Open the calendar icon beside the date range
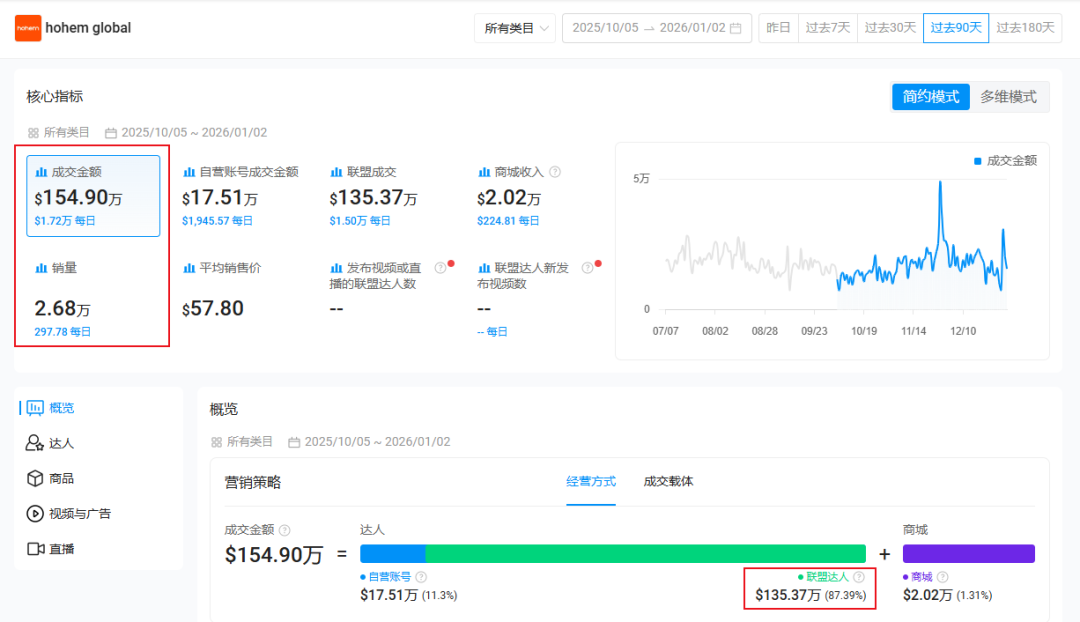 pyautogui.click(x=737, y=28)
